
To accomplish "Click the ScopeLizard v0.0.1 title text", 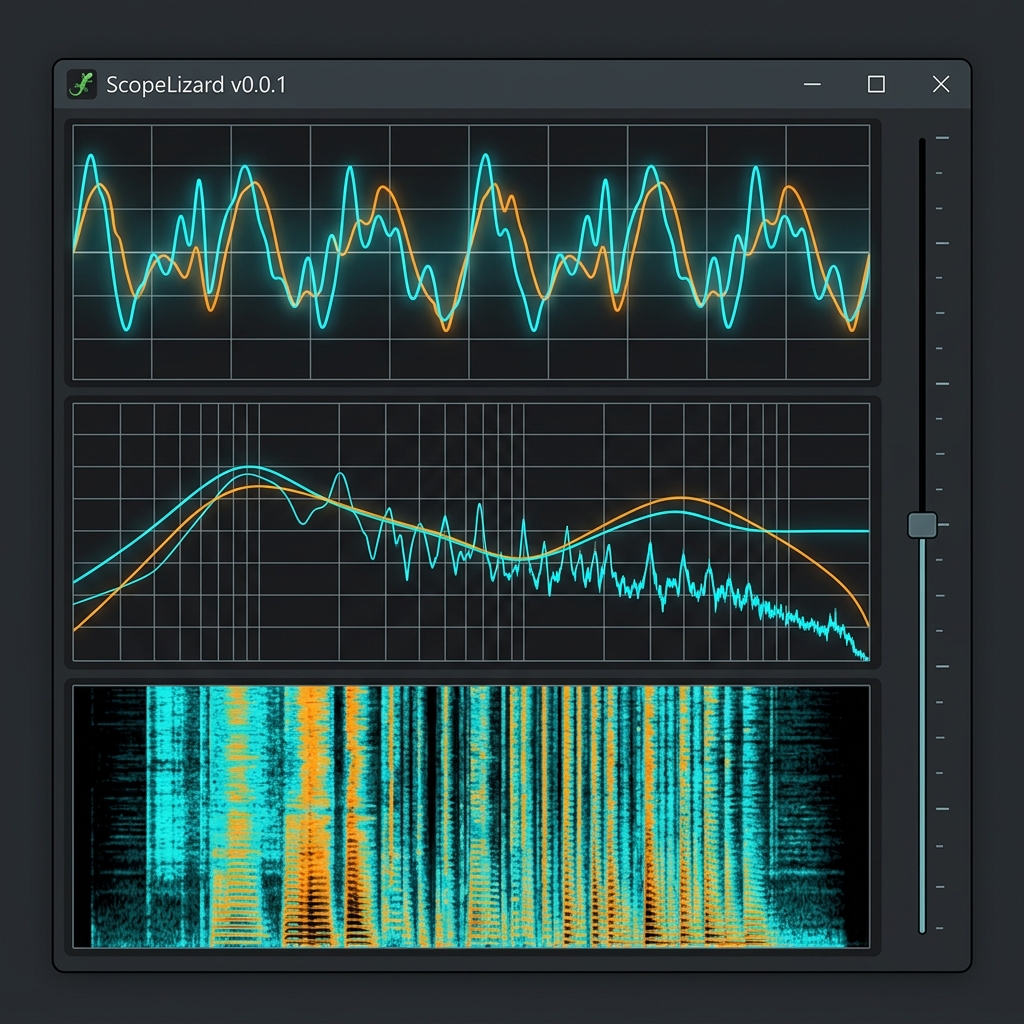I will click(x=196, y=85).
